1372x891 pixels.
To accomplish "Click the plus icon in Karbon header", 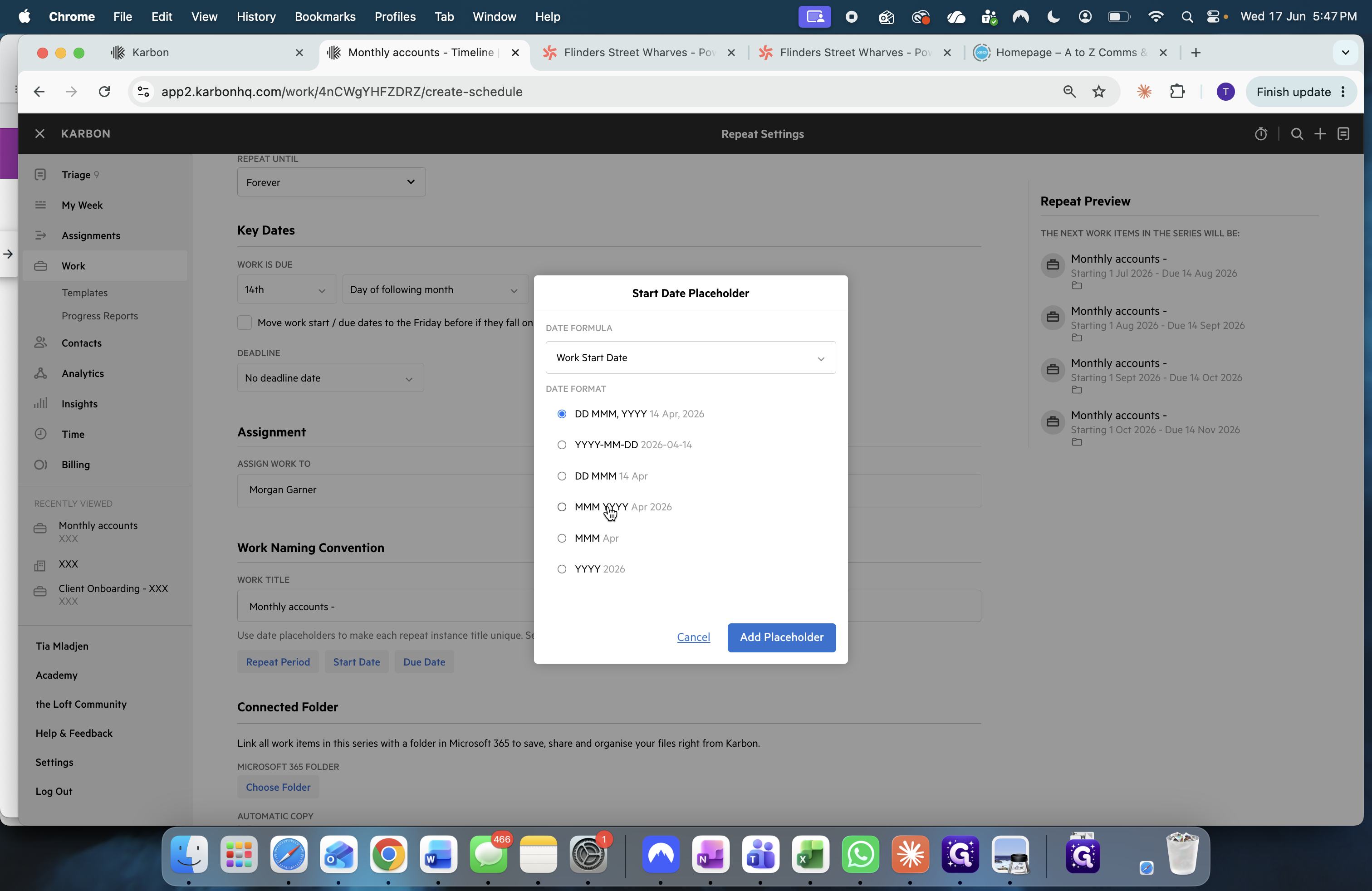I will (x=1320, y=134).
